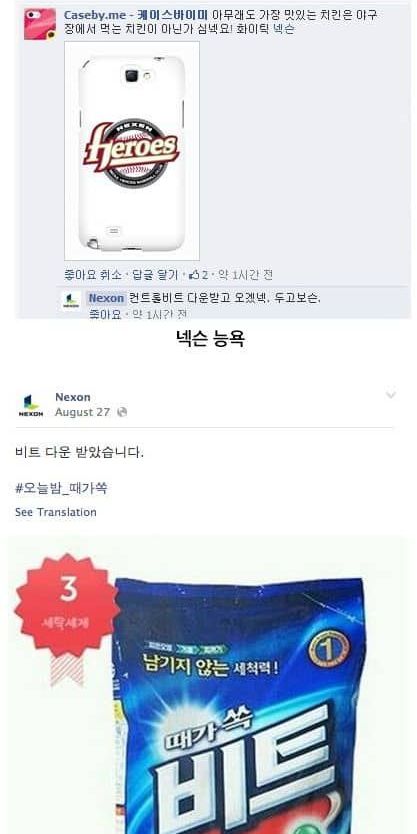Click the Nexon logo avatar in the post header

(x=31, y=405)
